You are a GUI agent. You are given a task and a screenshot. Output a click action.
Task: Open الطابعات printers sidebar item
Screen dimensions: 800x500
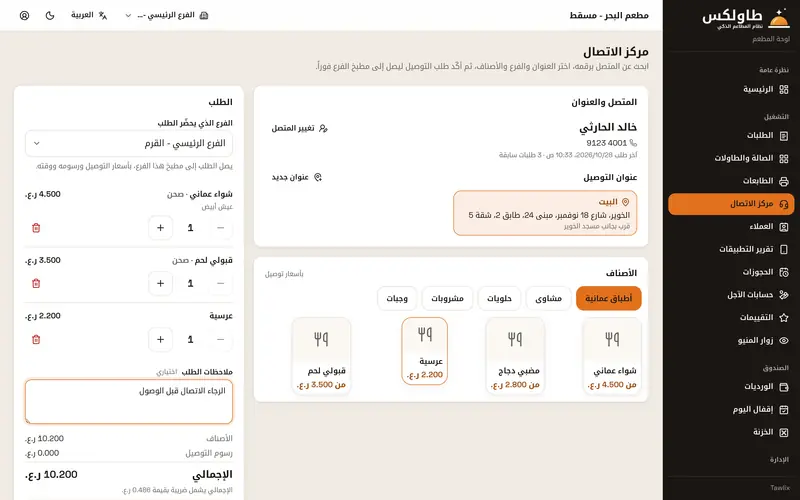point(731,181)
